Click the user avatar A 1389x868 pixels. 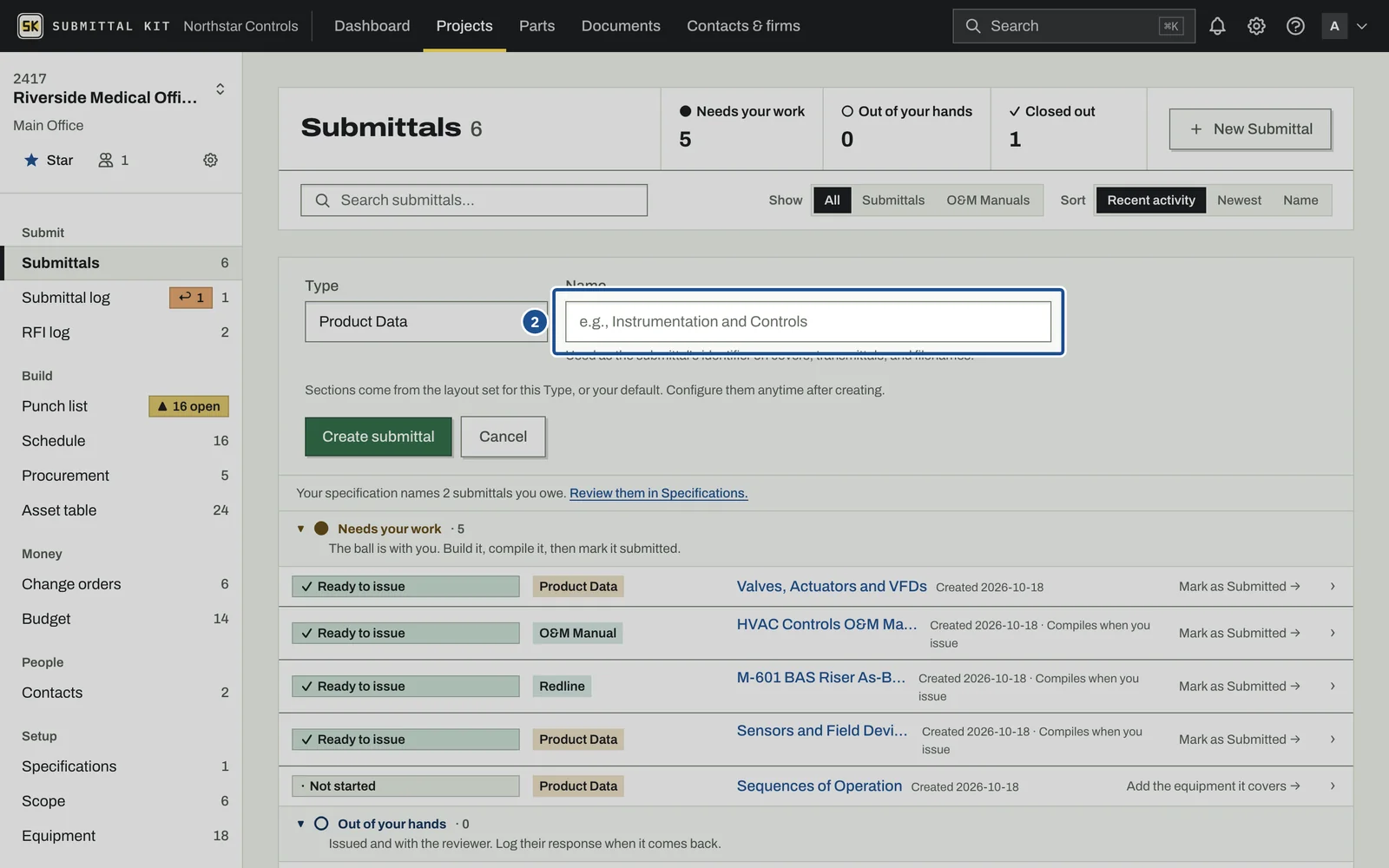1334,26
